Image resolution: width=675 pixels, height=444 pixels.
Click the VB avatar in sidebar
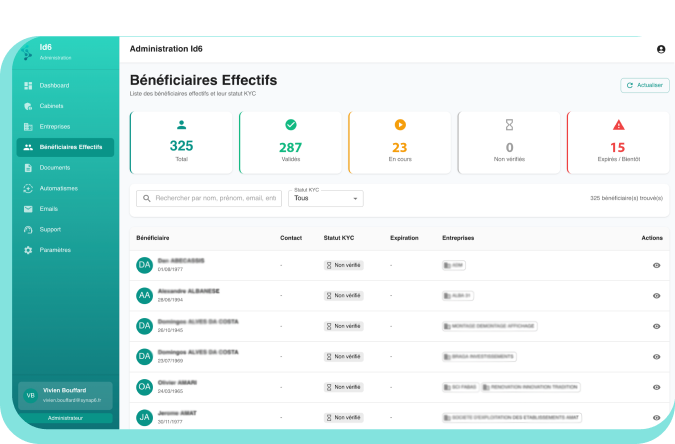[x=30, y=395]
